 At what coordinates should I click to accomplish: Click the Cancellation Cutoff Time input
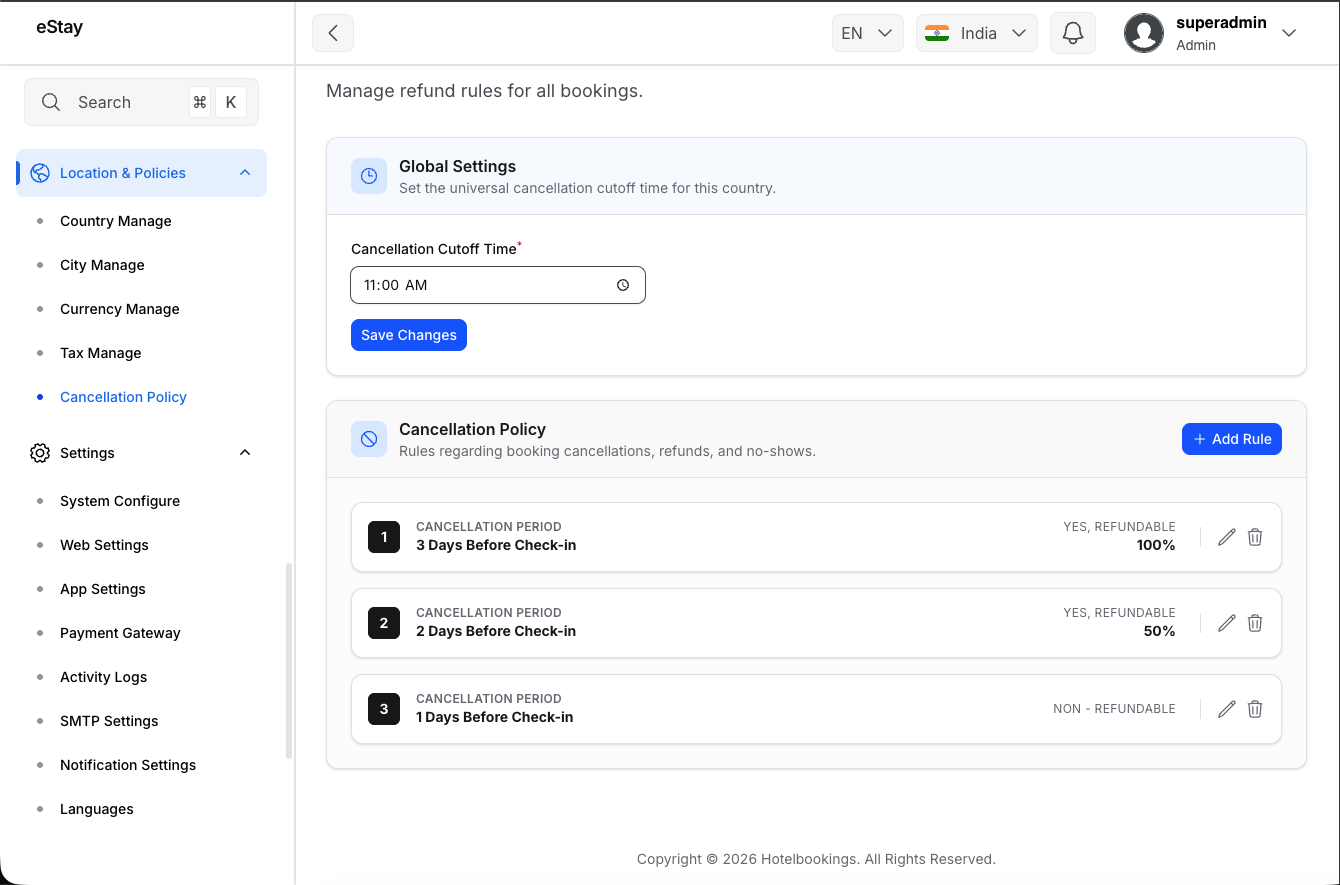pyautogui.click(x=498, y=285)
